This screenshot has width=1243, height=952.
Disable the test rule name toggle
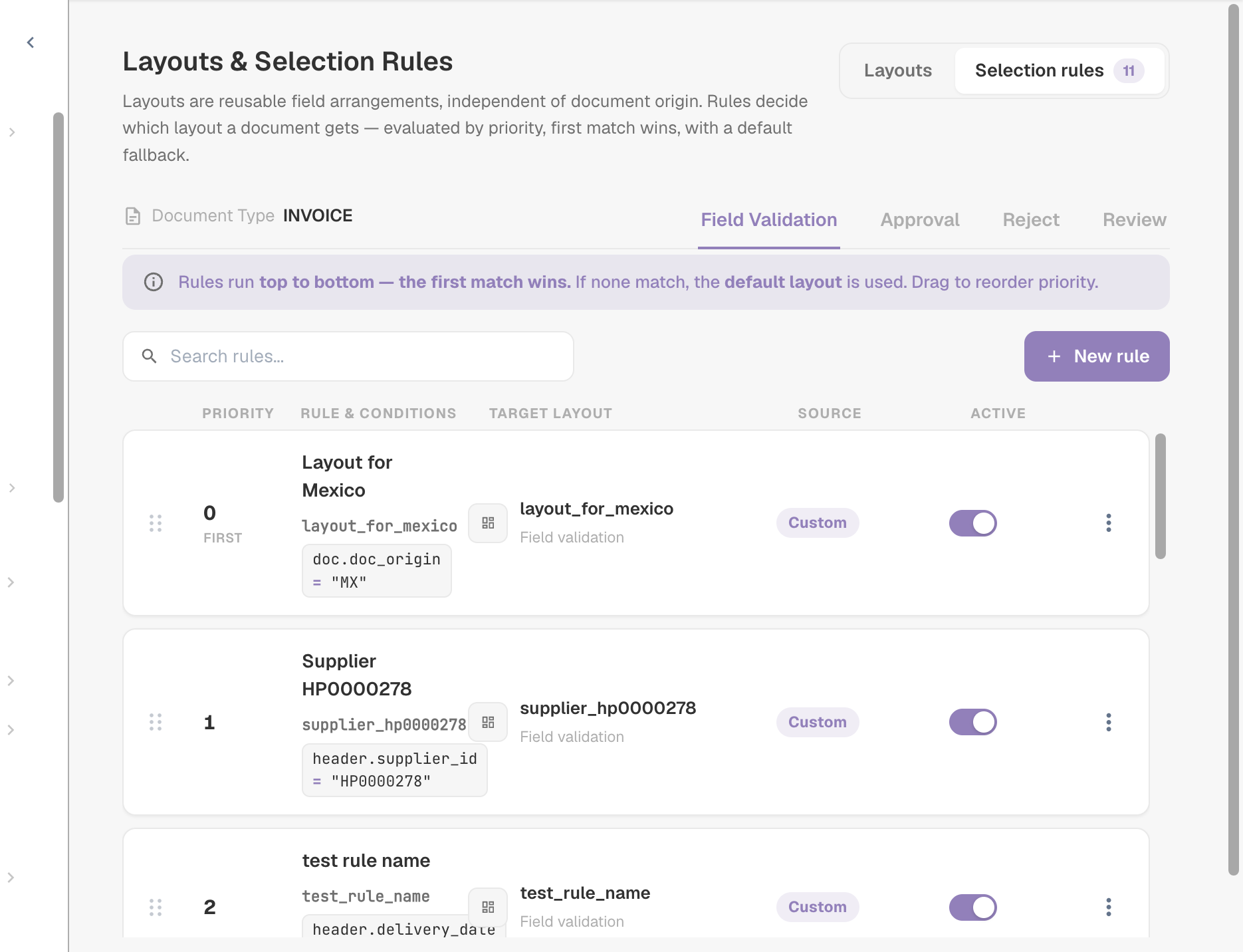pos(973,907)
